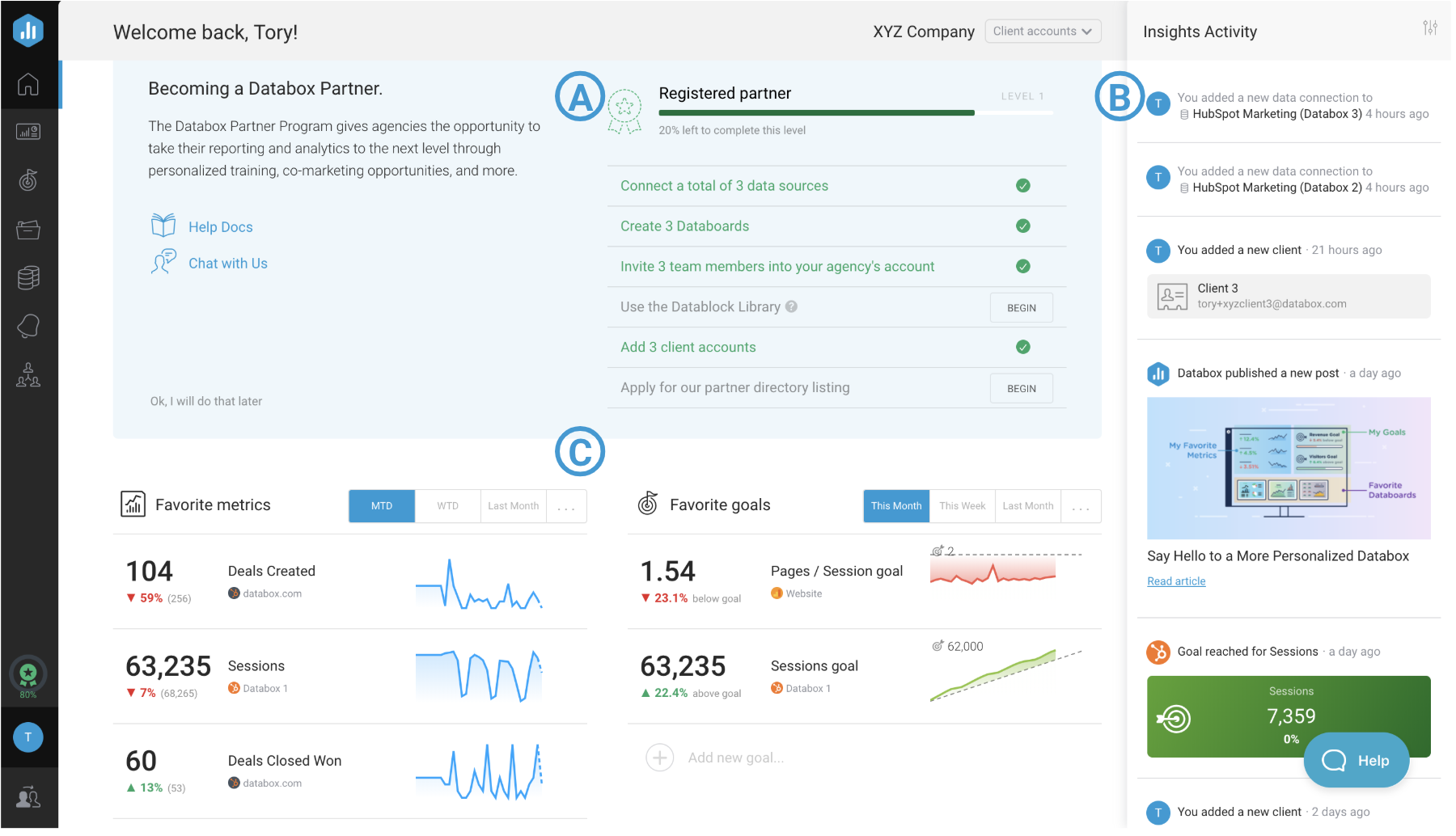The image size is (1456, 836).
Task: Select Last Month tab in Favorite metrics
Action: point(514,506)
